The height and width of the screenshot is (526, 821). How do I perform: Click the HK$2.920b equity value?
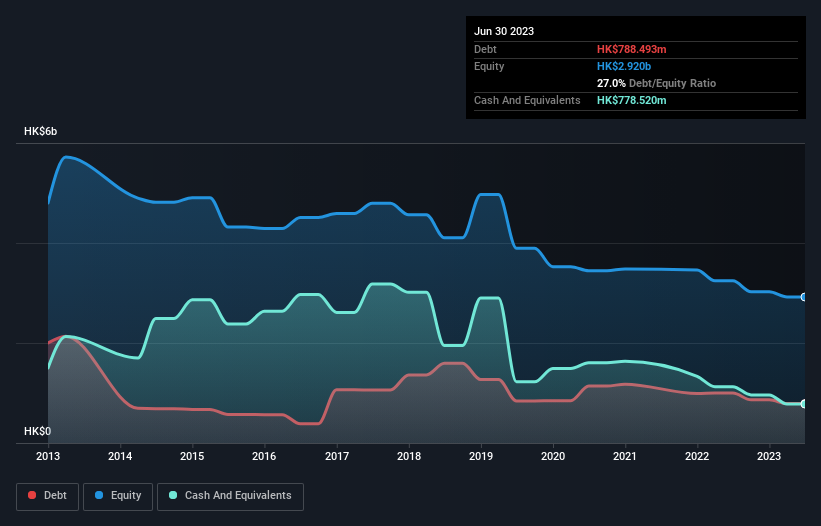pos(624,66)
